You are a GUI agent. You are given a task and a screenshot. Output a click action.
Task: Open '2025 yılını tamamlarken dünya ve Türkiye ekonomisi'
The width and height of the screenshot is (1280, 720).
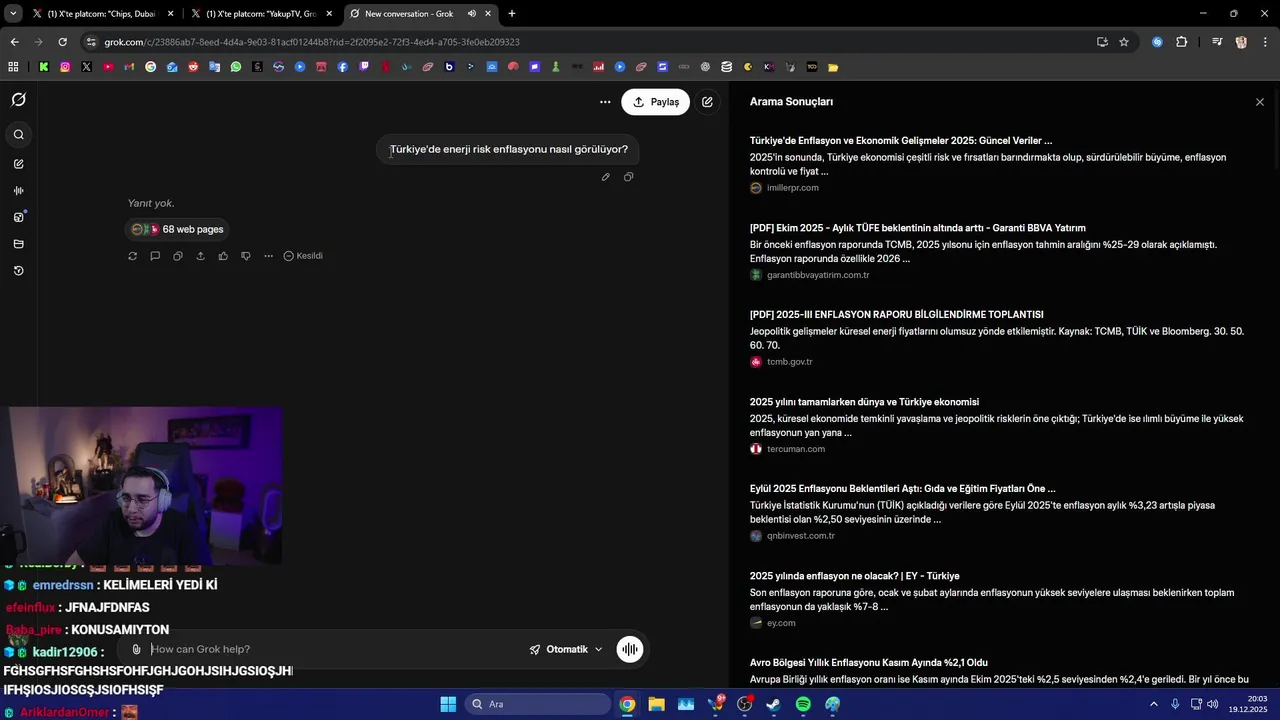tap(864, 402)
